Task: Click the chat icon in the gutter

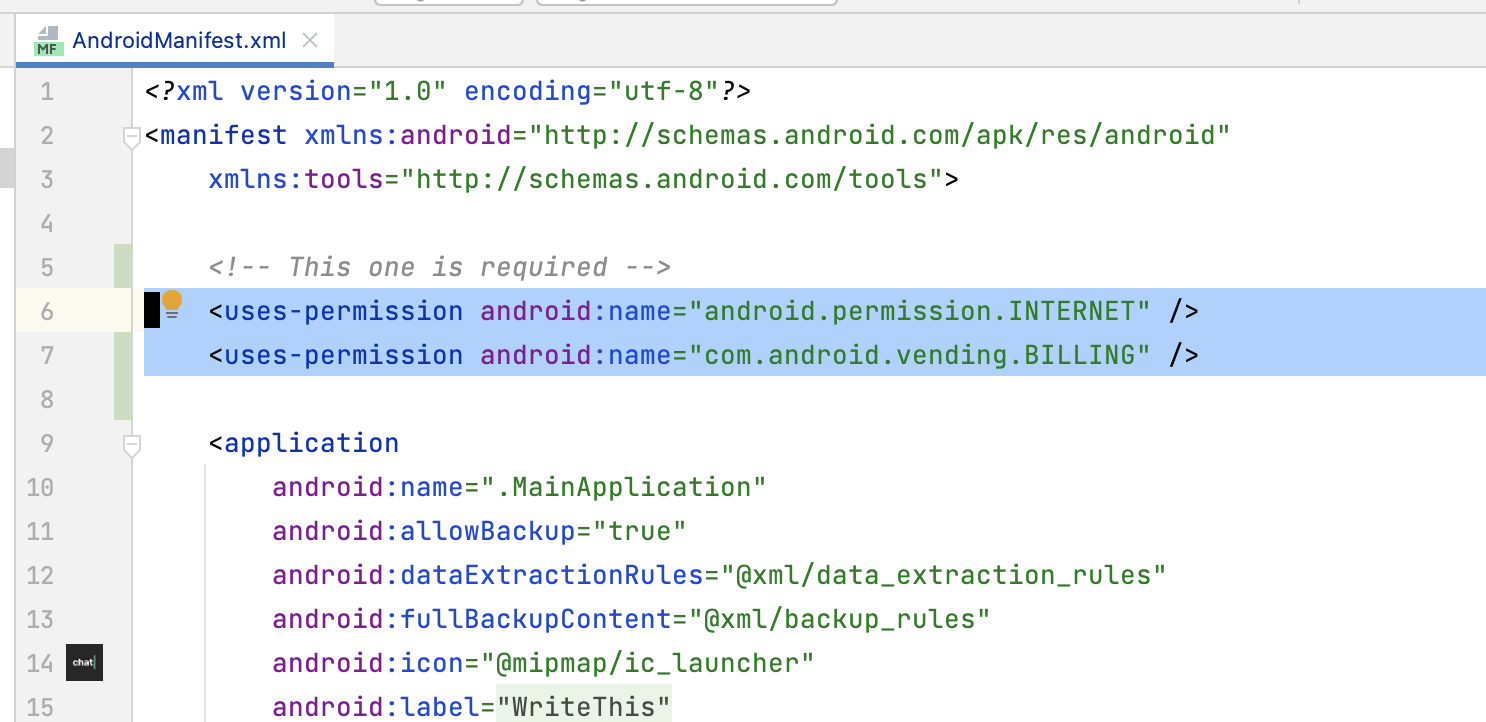Action: [x=84, y=662]
